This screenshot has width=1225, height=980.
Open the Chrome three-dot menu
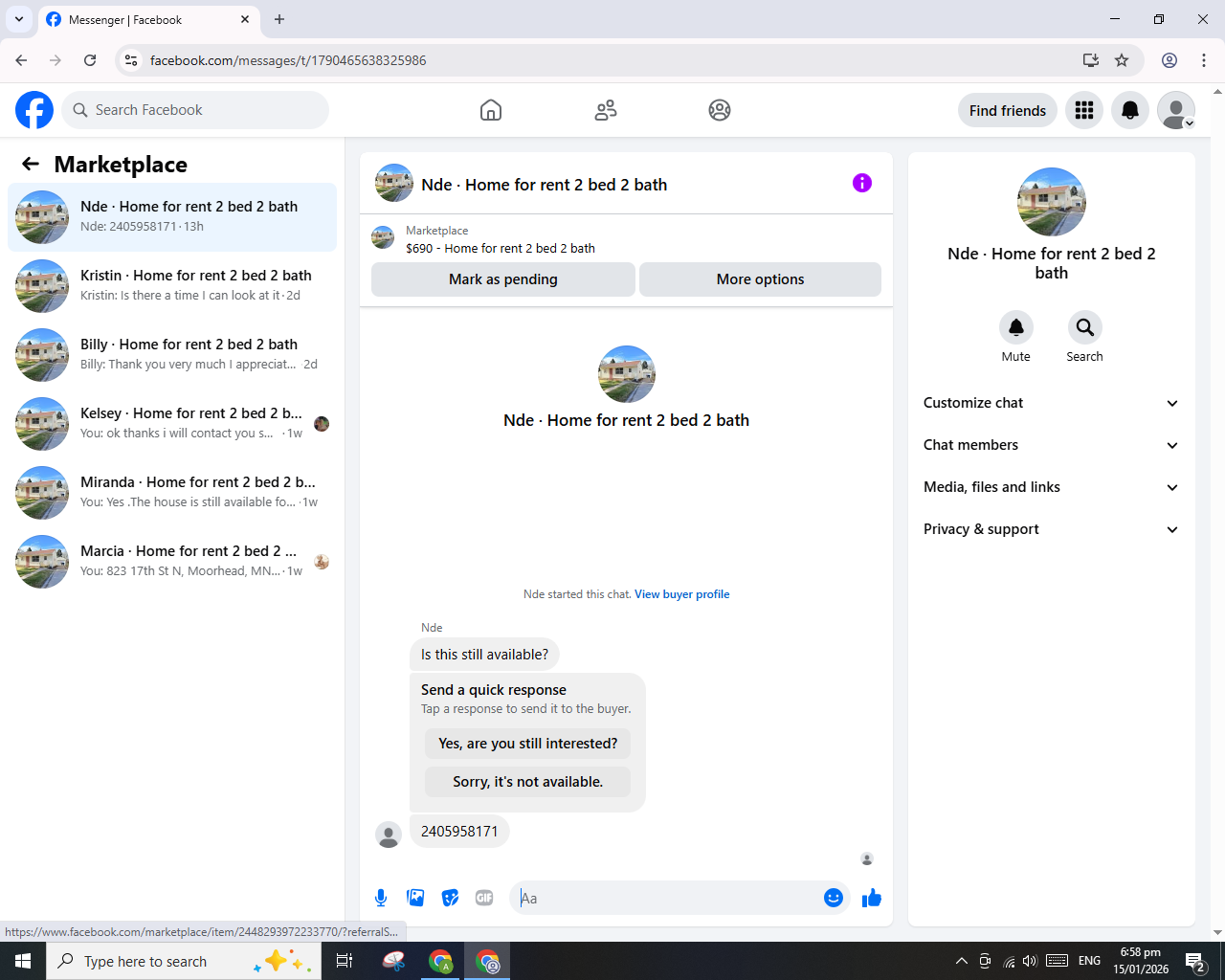pyautogui.click(x=1204, y=60)
